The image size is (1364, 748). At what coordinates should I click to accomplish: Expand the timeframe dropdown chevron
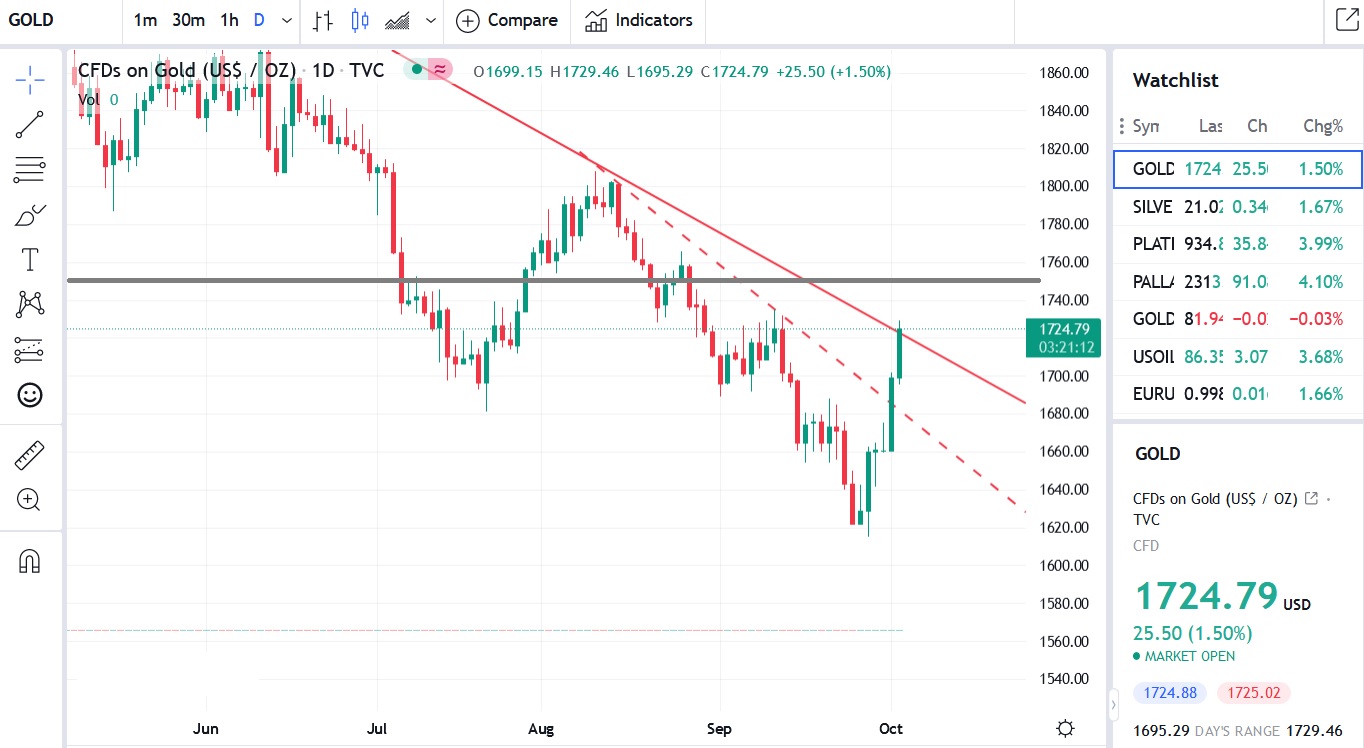point(287,20)
